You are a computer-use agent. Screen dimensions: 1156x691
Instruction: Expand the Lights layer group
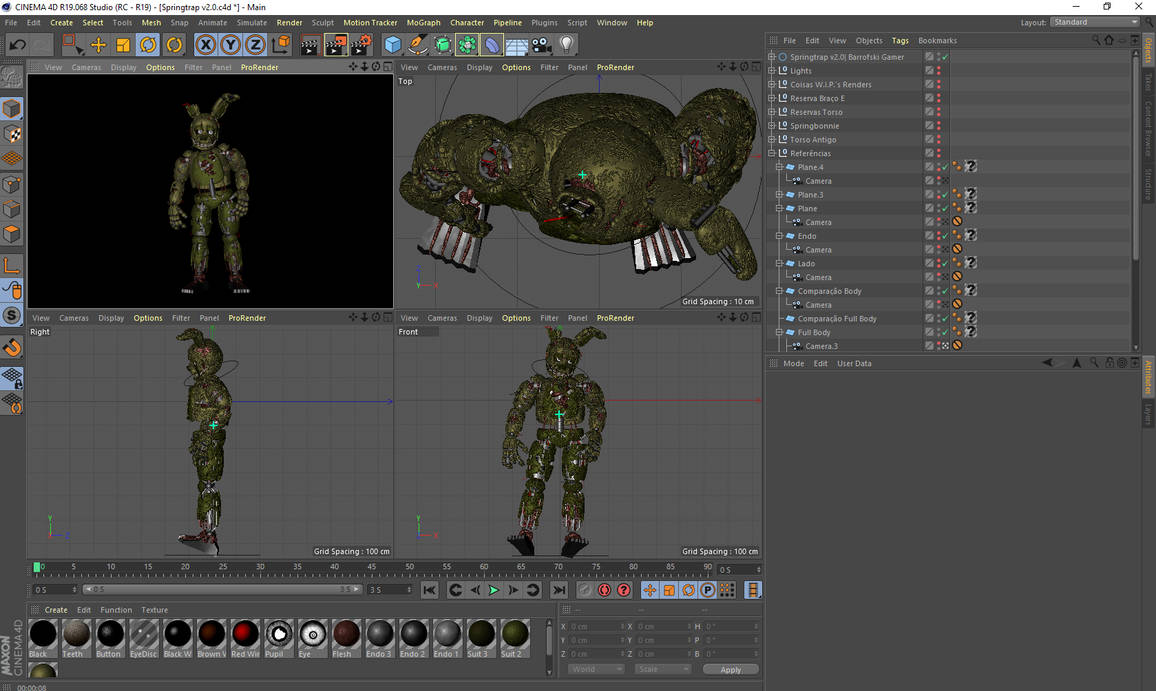coord(772,71)
